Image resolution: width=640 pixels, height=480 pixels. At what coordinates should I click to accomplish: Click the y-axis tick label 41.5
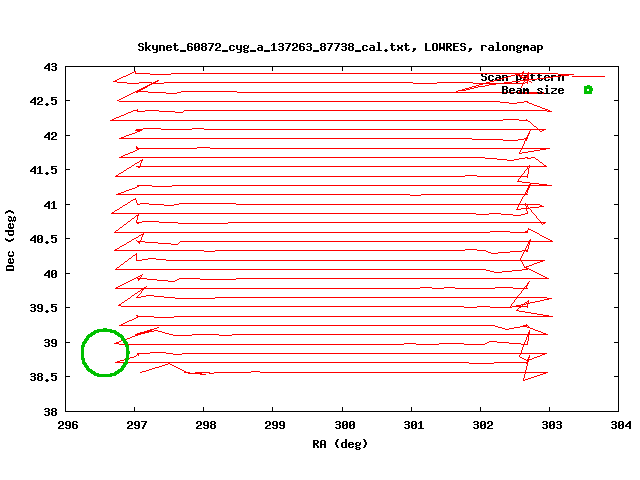[44, 170]
